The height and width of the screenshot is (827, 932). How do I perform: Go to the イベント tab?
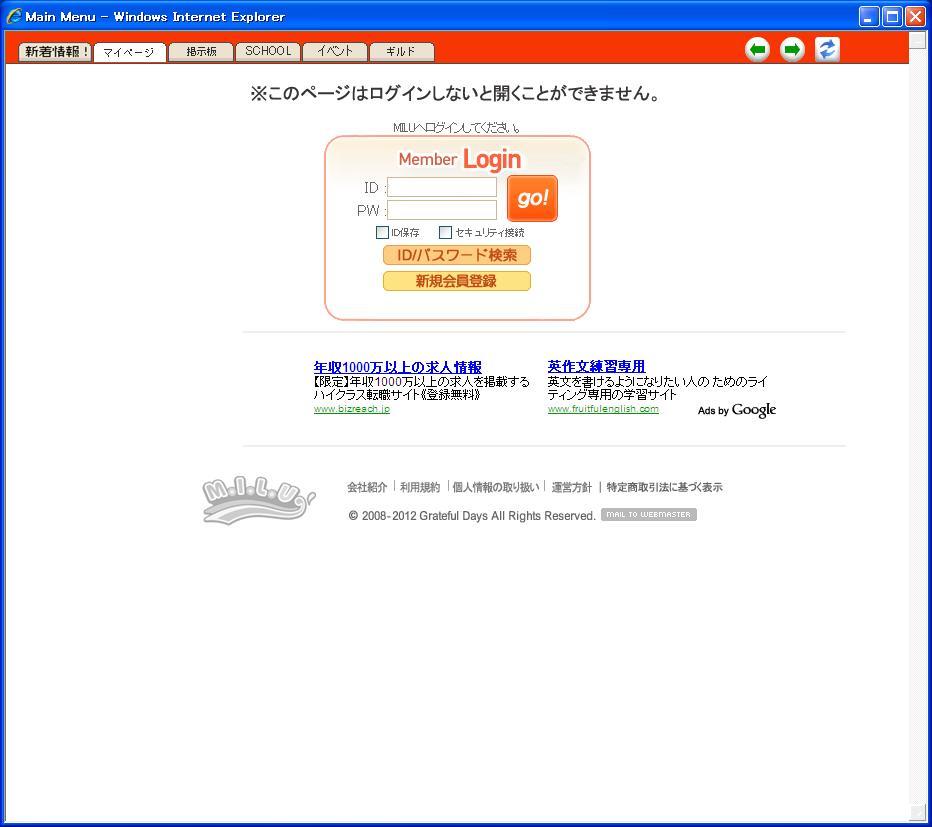click(335, 52)
